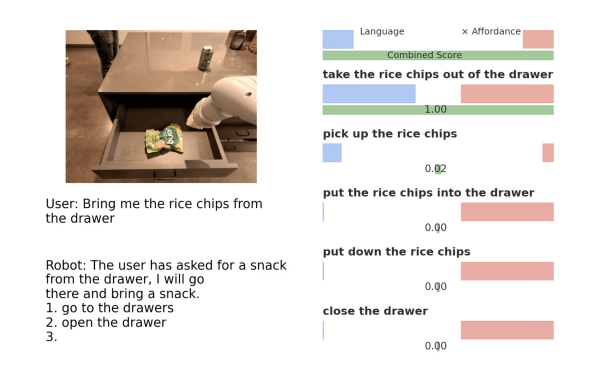Click red affordance bar under 'put down the rice chips'
This screenshot has width=596, height=392.
tap(507, 271)
